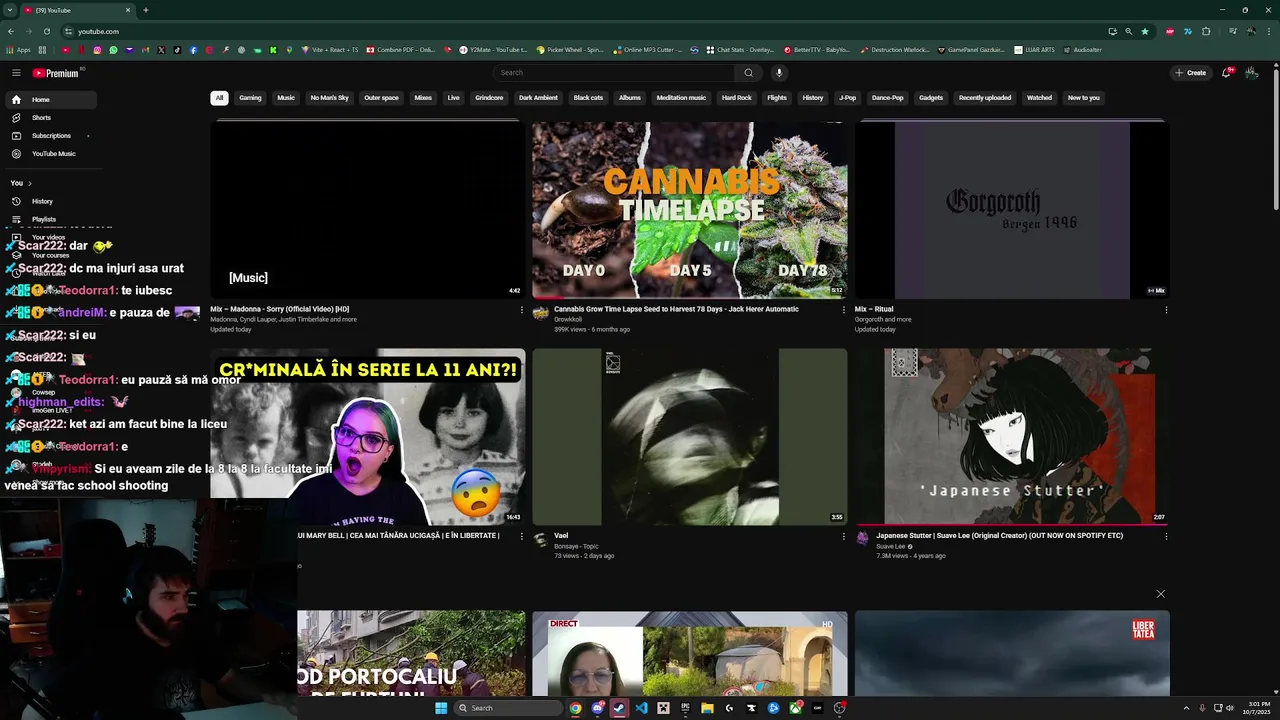This screenshot has width=1280, height=720.
Task: Select the No Man's Sky chip
Action: pyautogui.click(x=330, y=98)
